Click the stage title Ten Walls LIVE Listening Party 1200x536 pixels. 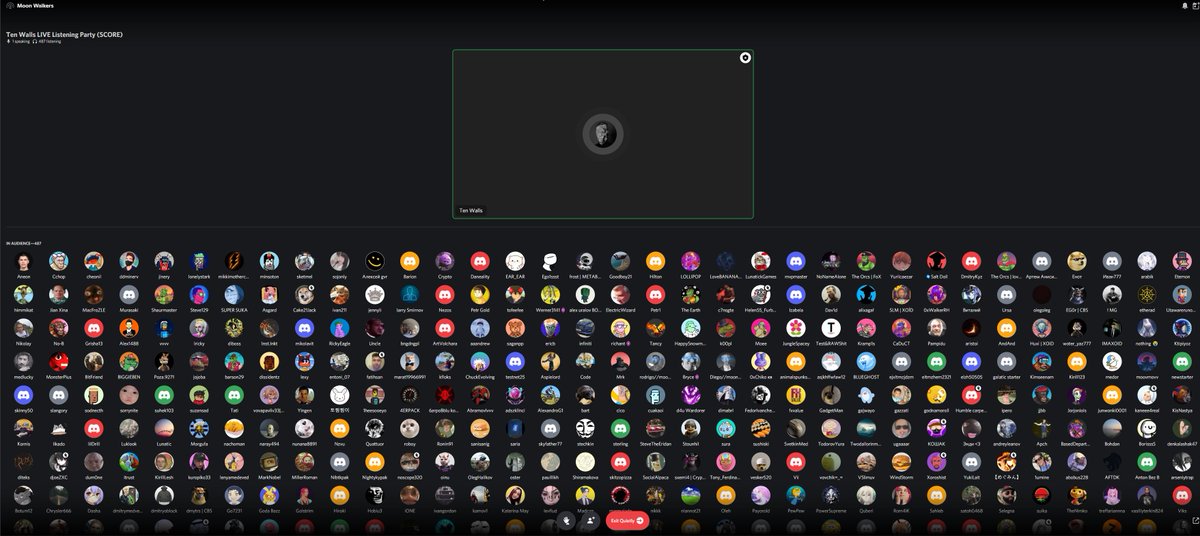pos(64,34)
